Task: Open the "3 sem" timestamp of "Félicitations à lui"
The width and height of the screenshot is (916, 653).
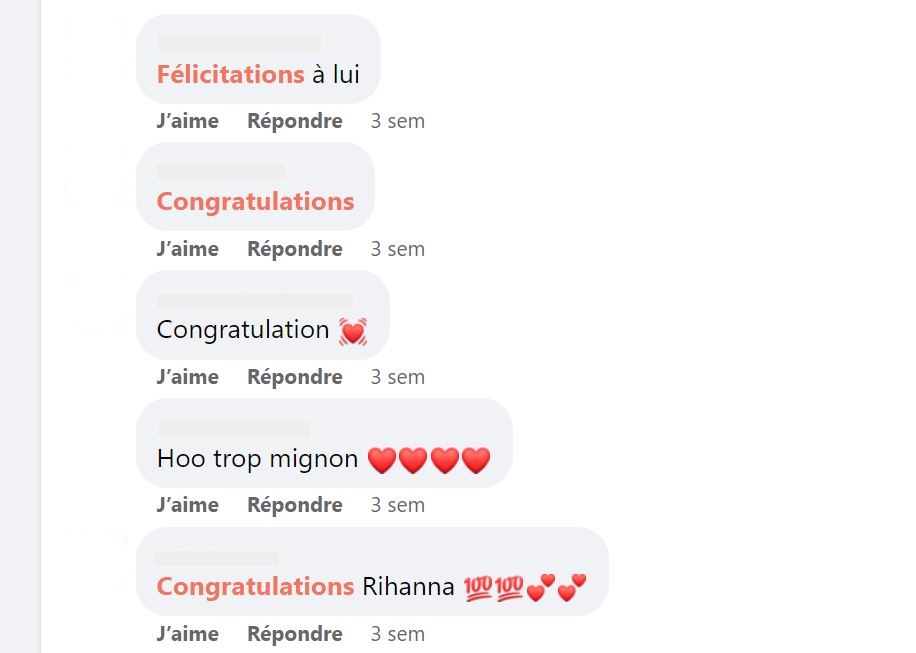Action: pos(397,121)
